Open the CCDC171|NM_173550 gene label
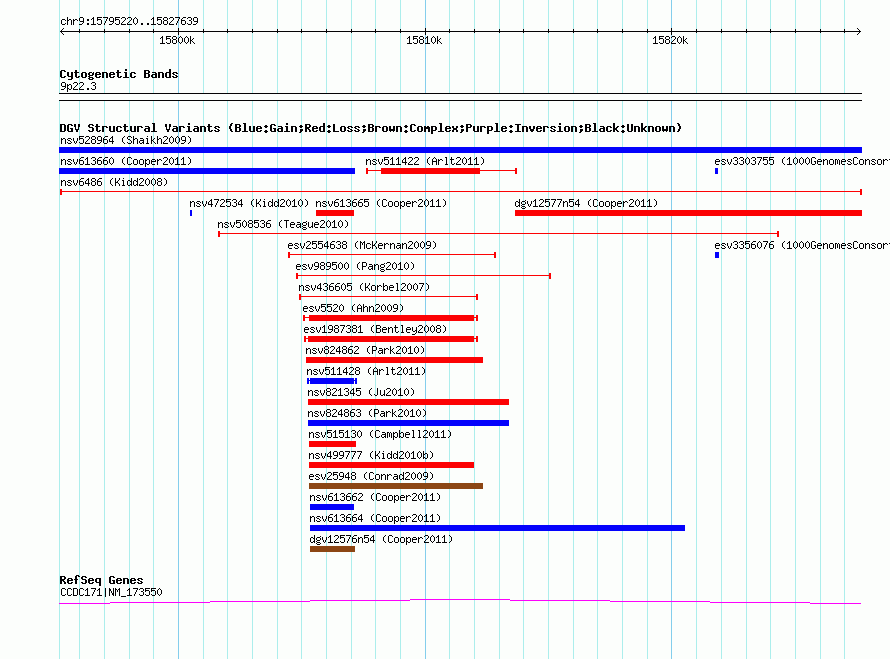 point(111,592)
